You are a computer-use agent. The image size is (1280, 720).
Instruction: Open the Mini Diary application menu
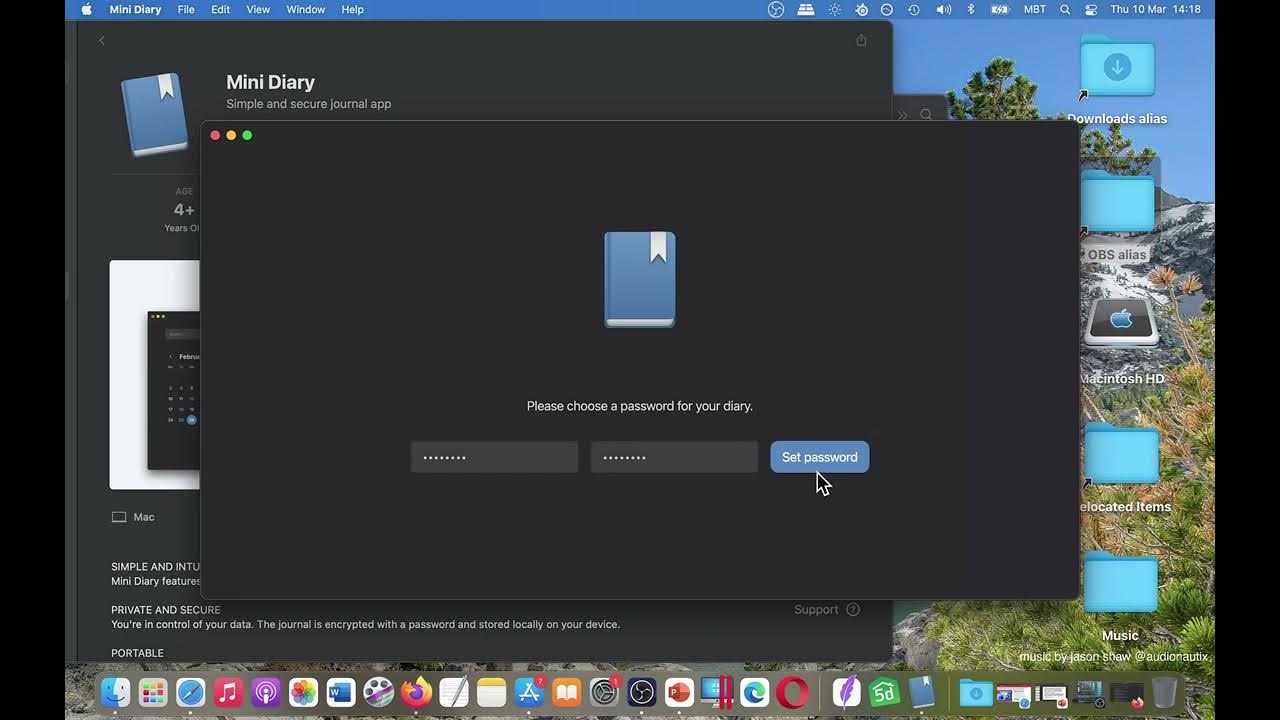point(135,9)
